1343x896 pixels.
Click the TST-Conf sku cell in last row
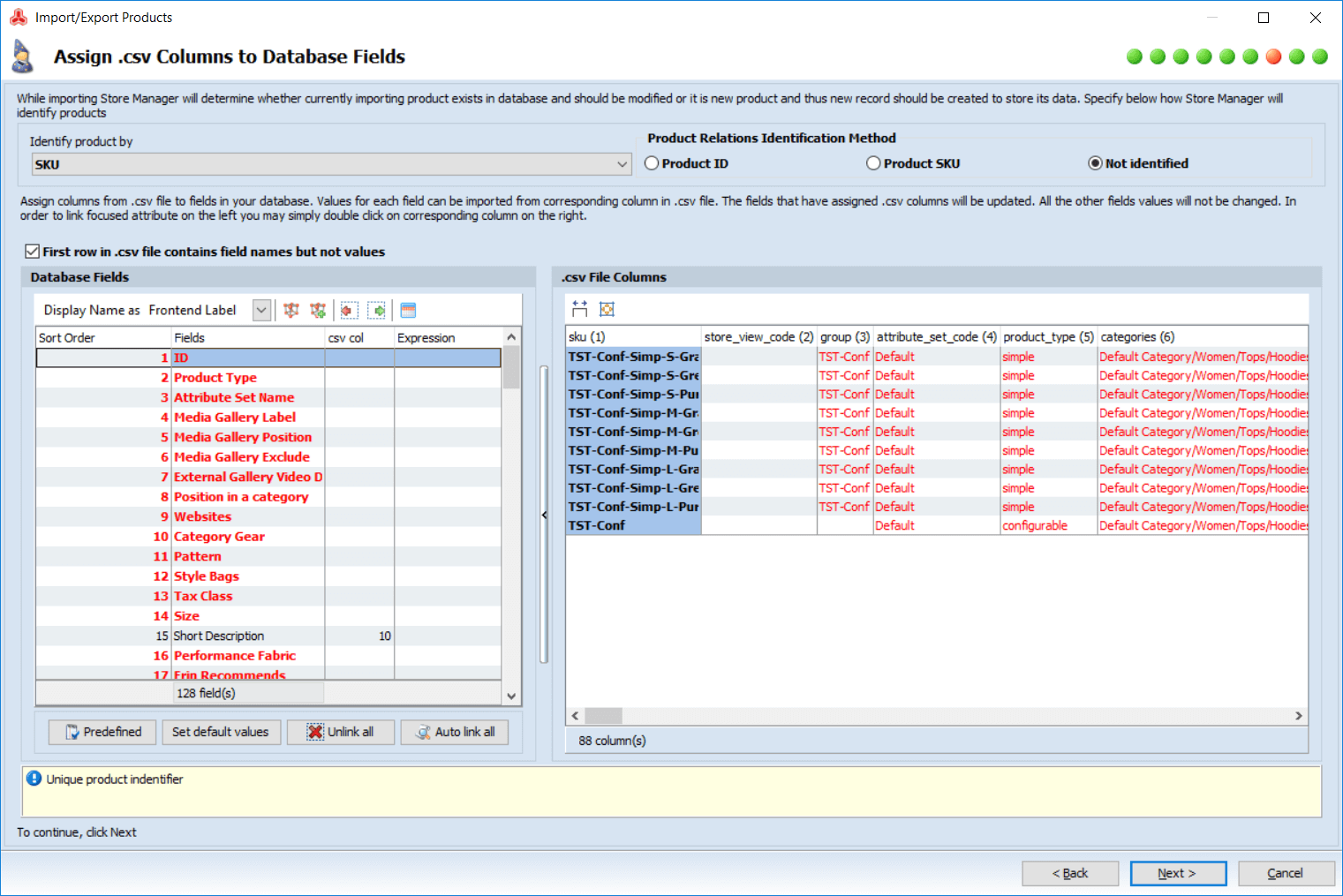point(633,525)
